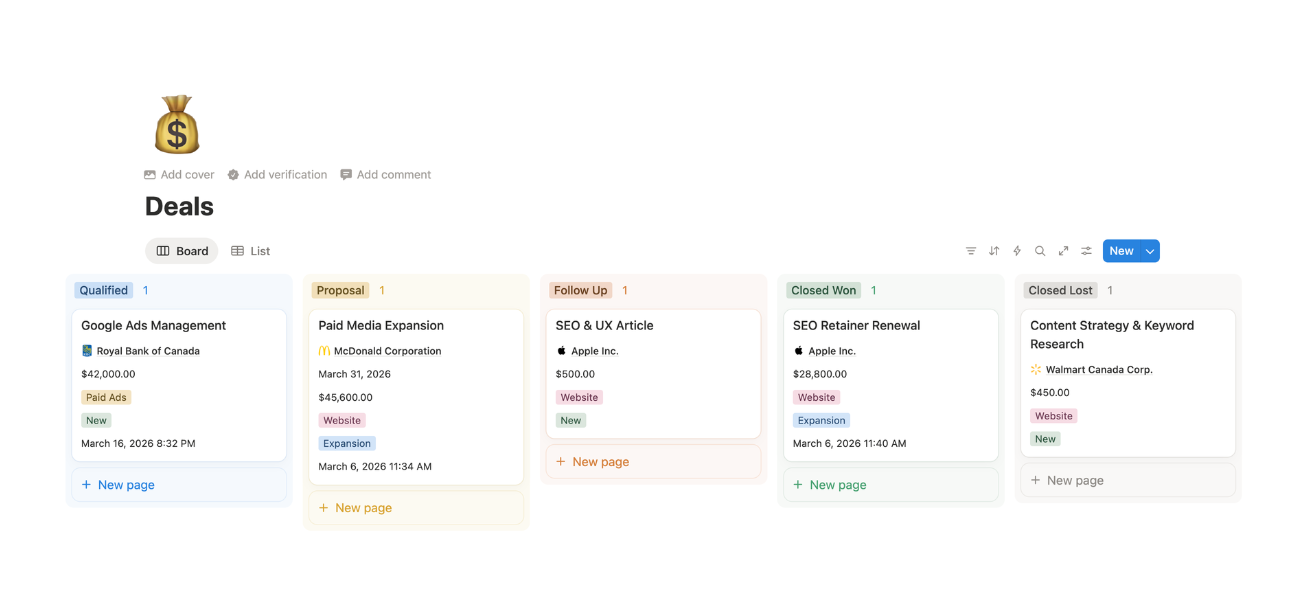Click plus icon in Proposal column

pos(323,508)
